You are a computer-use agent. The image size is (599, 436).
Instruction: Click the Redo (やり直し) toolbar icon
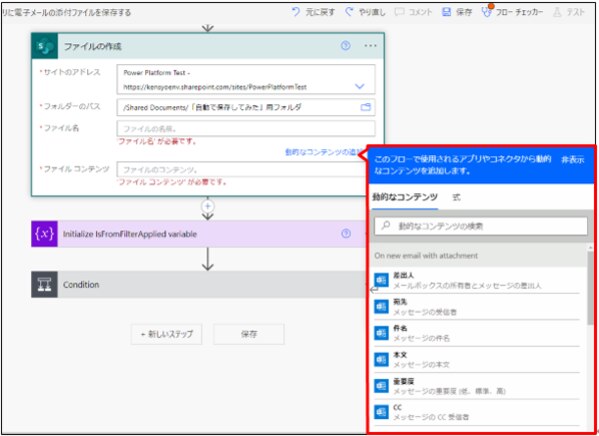(349, 12)
